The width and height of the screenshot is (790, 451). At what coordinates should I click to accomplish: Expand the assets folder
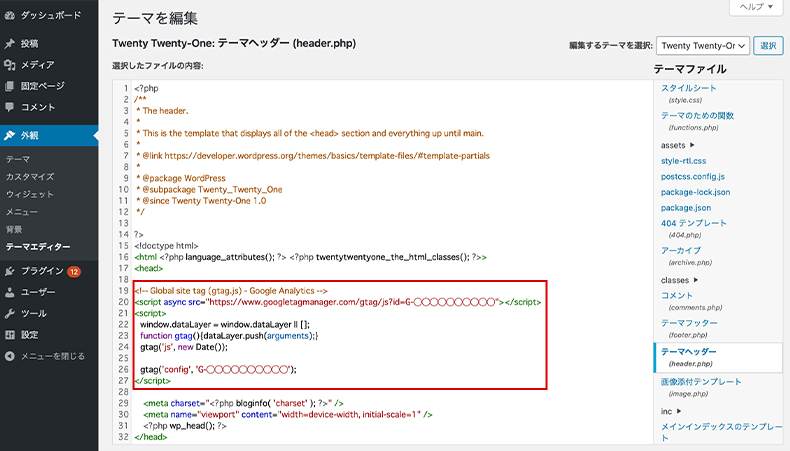point(678,145)
